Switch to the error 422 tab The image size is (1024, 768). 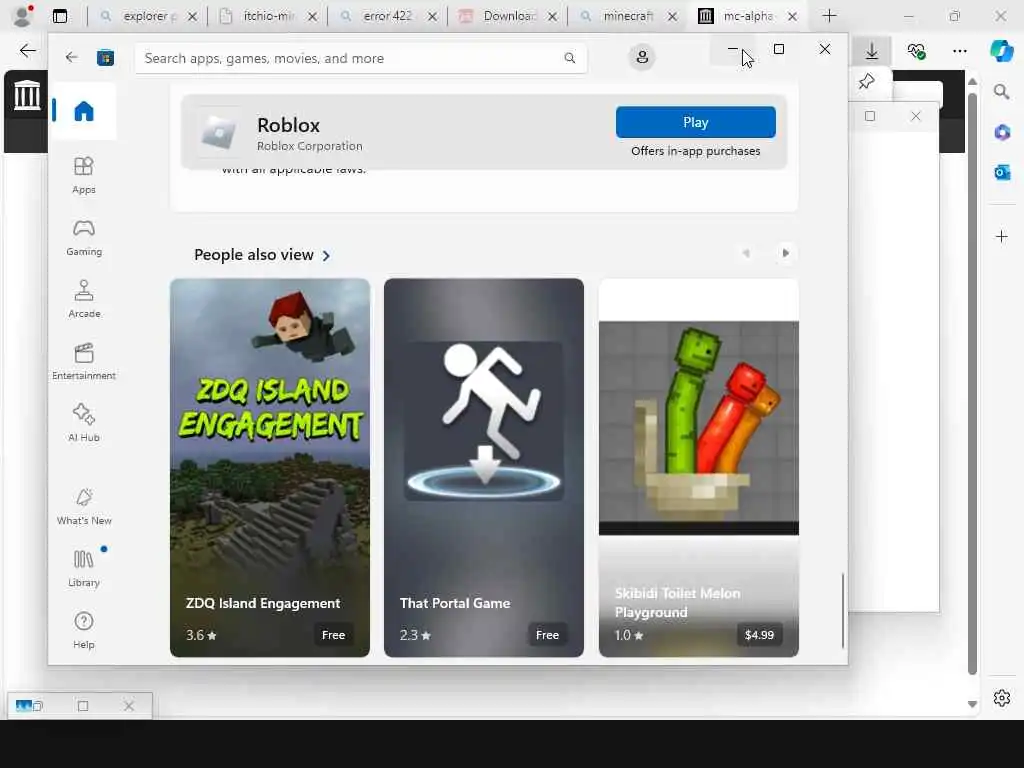click(388, 16)
